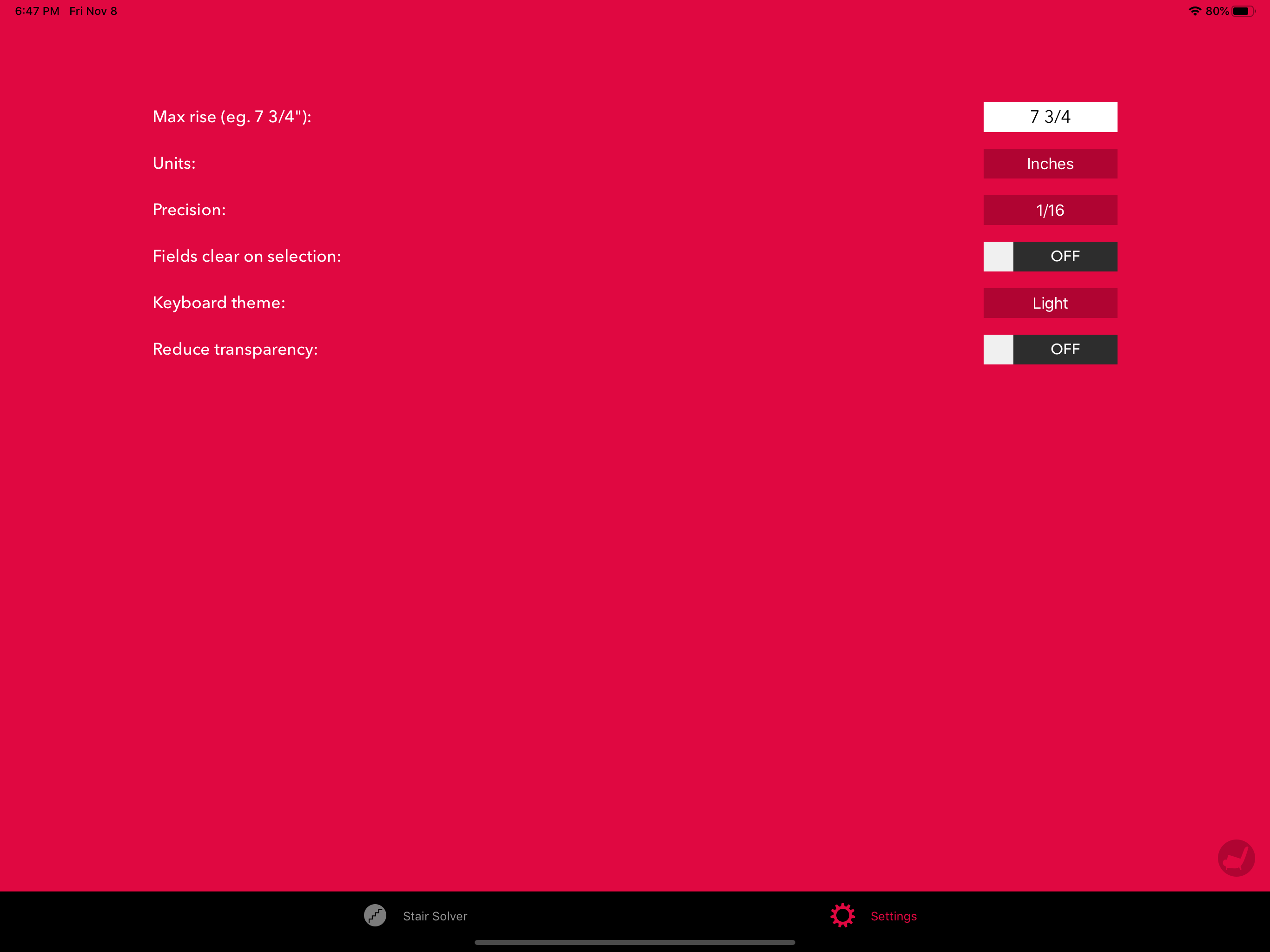
Task: Click the 'Max rise (eg. 7 3/4"):' label
Action: [232, 117]
